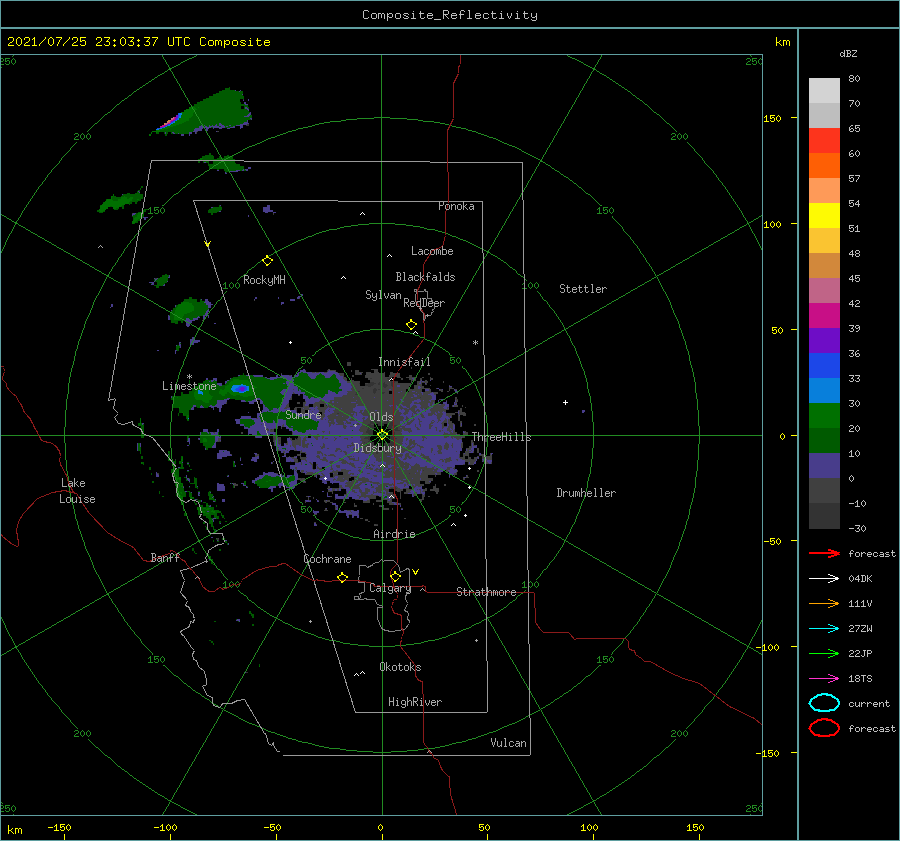Click the ThreeHills label
Image resolution: width=900 pixels, height=841 pixels.
pos(502,437)
